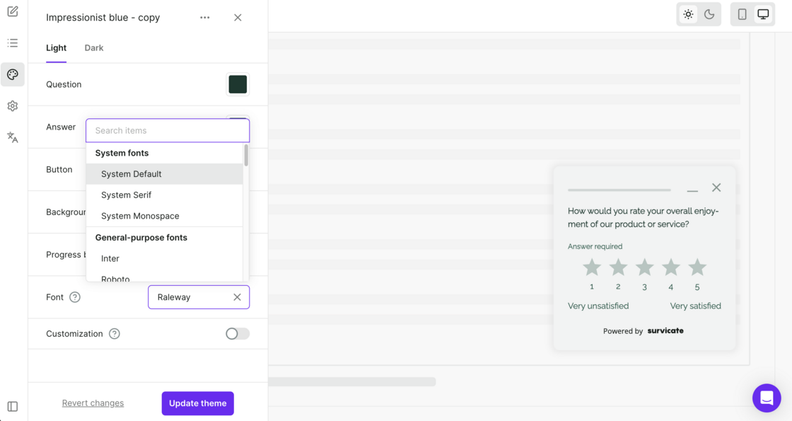Open the Raleway font dropdown
Screen dimensions: 792x421
(x=199, y=297)
